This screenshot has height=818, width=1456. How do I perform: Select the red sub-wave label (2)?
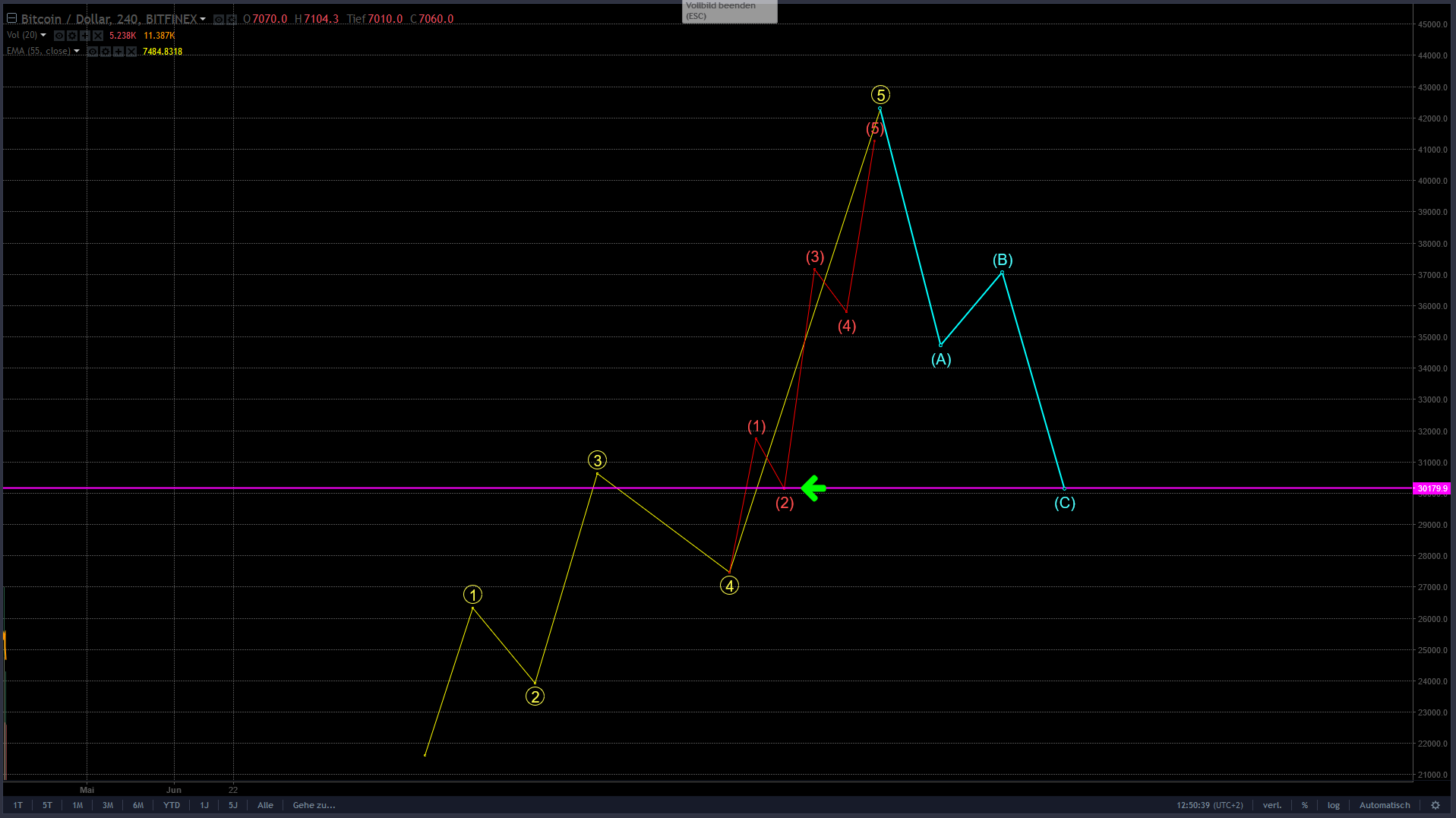(x=785, y=503)
